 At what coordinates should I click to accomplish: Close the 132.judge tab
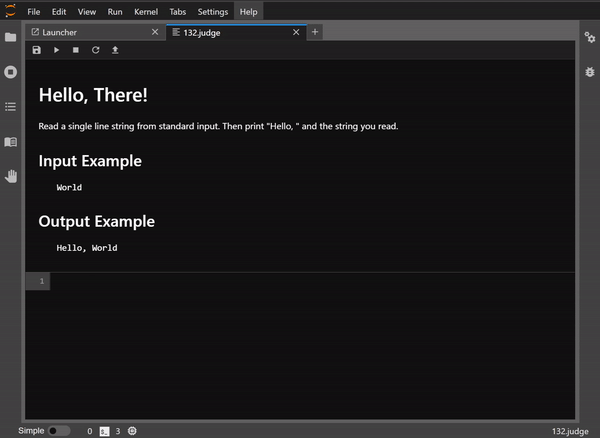296,32
